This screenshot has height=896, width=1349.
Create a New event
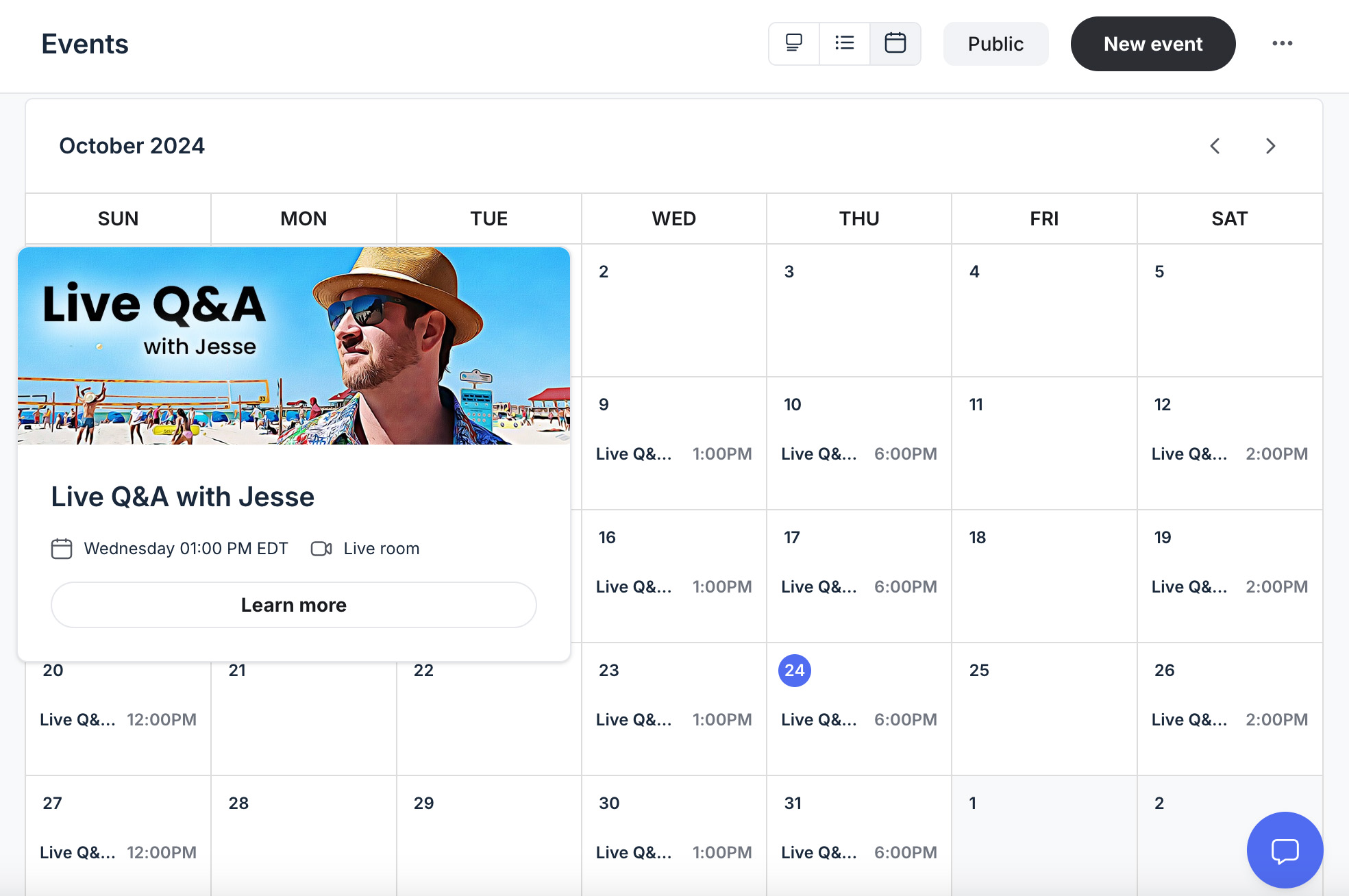click(1153, 44)
